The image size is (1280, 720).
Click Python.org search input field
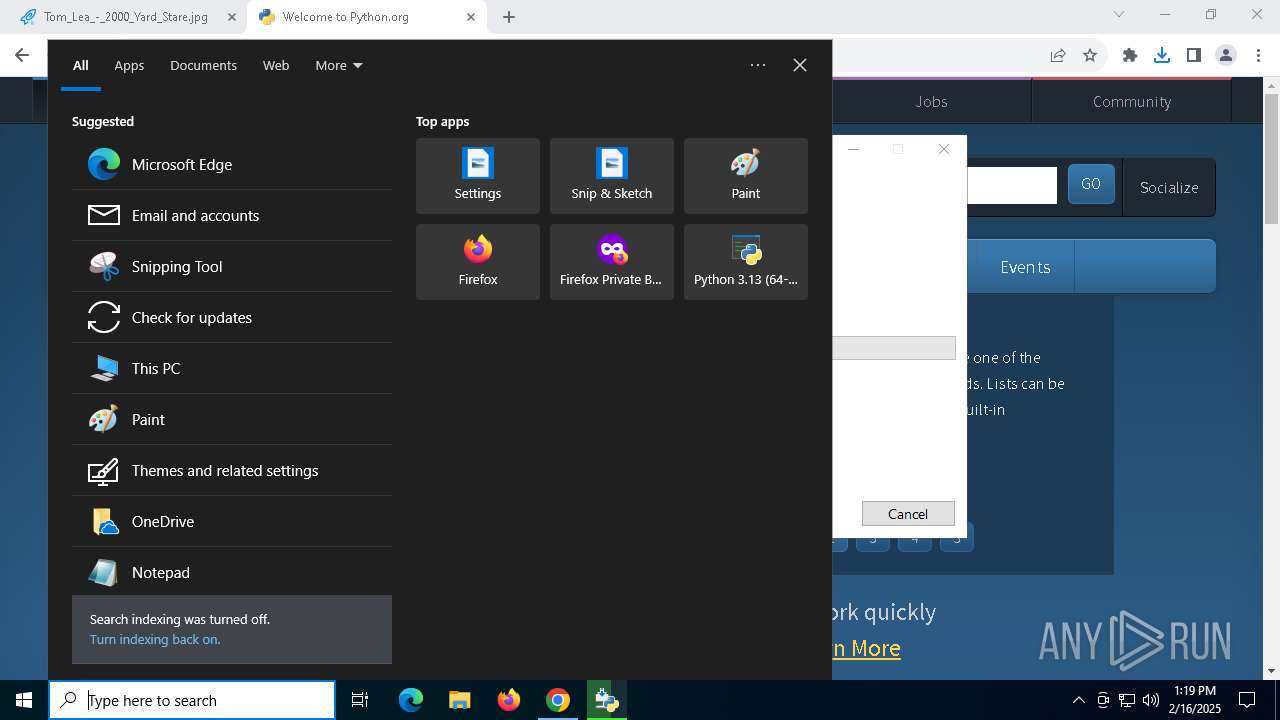(1011, 186)
